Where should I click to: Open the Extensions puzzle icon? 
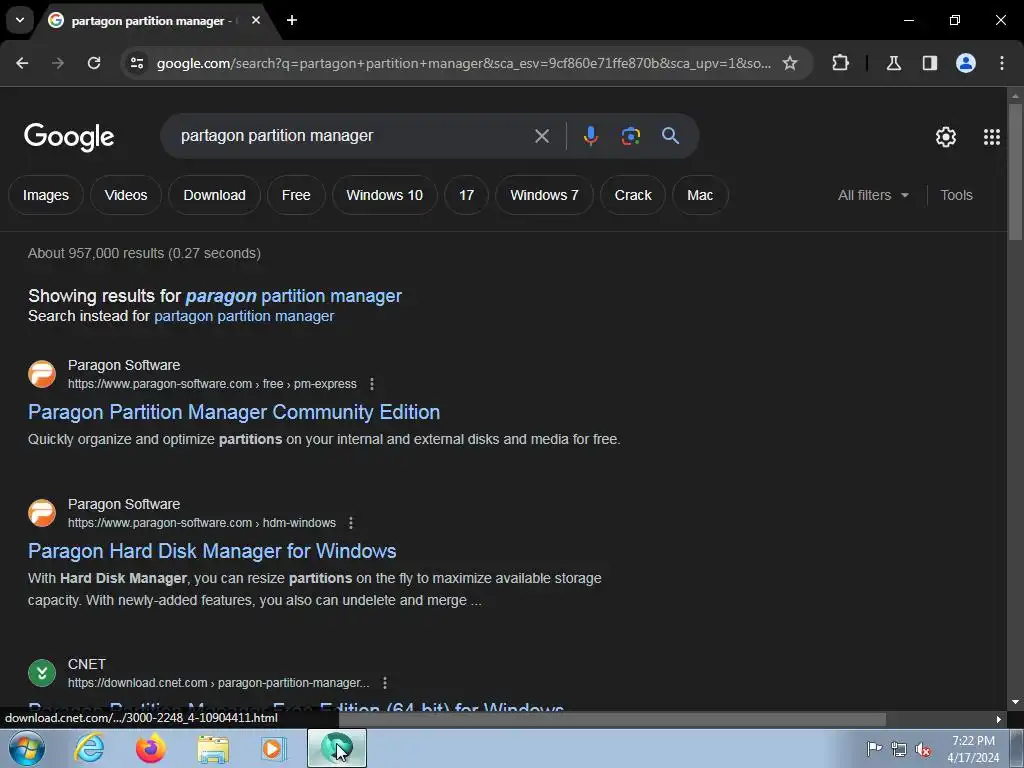pyautogui.click(x=840, y=63)
